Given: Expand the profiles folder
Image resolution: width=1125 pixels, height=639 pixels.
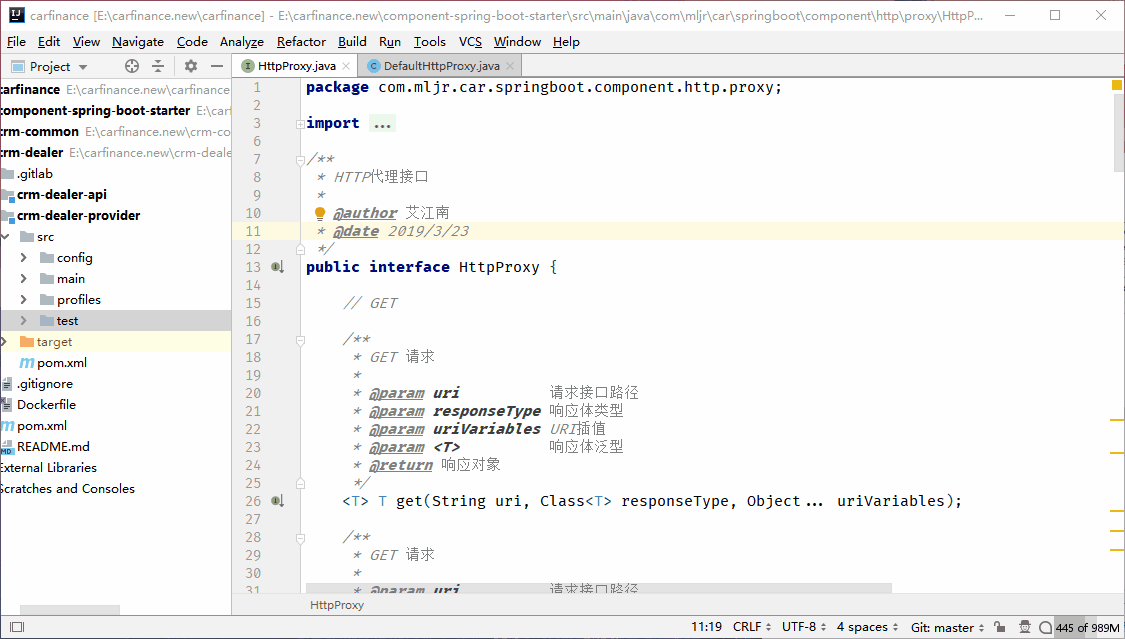Looking at the screenshot, I should point(24,300).
